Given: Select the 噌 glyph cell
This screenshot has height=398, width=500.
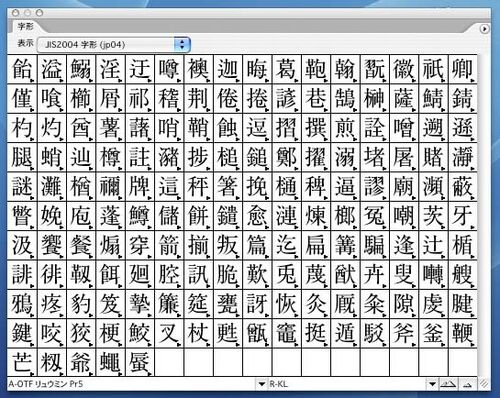Looking at the screenshot, I should 404,128.
